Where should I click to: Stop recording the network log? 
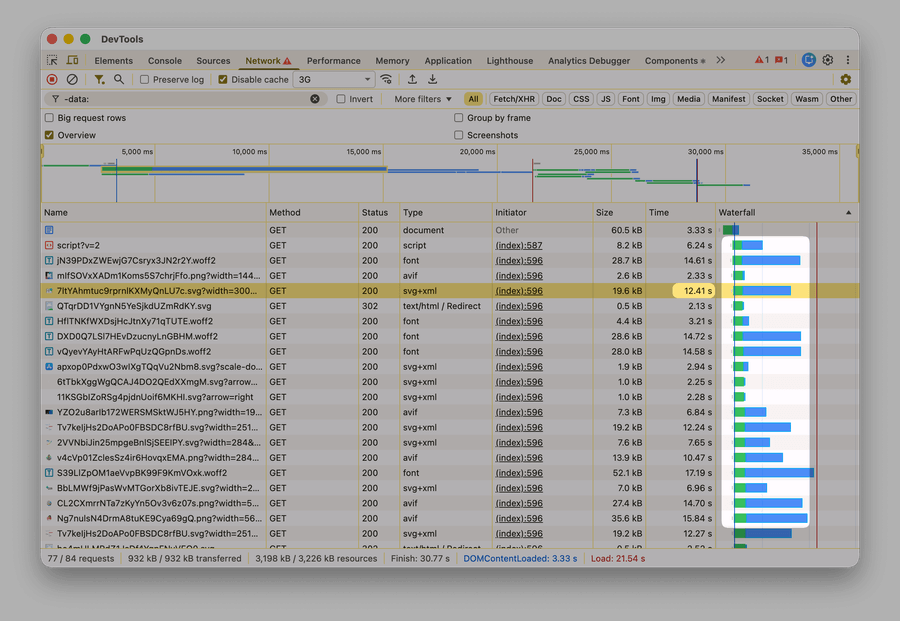(x=52, y=79)
